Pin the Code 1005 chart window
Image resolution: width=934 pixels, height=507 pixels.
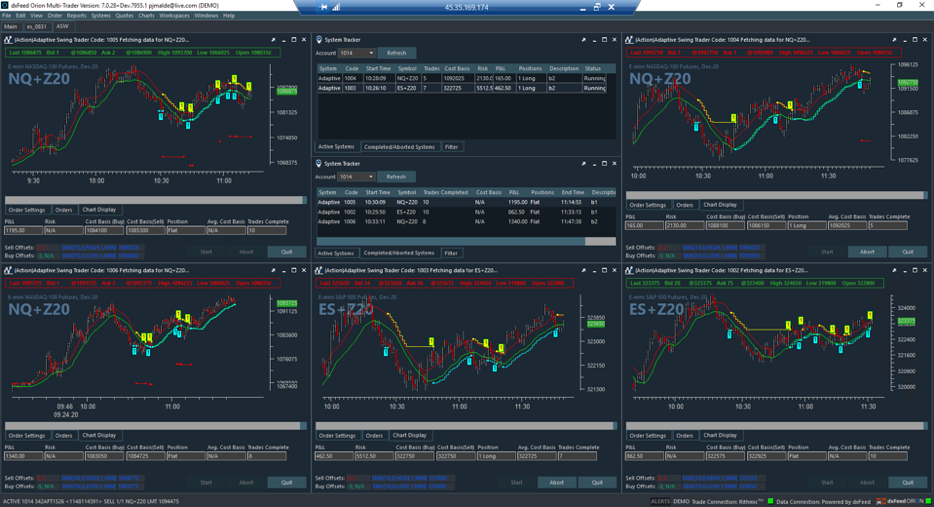pos(273,40)
